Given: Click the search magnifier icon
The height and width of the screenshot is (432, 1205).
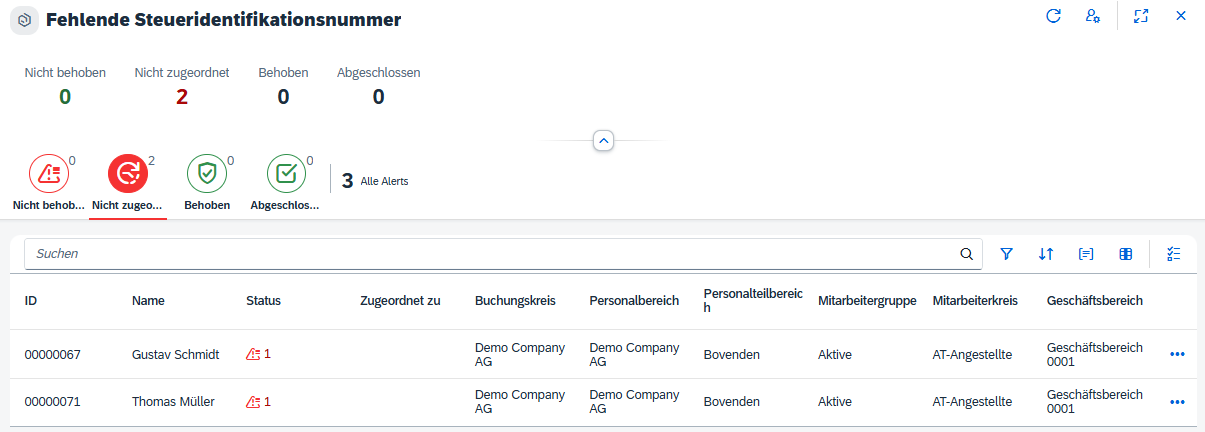Looking at the screenshot, I should [966, 254].
